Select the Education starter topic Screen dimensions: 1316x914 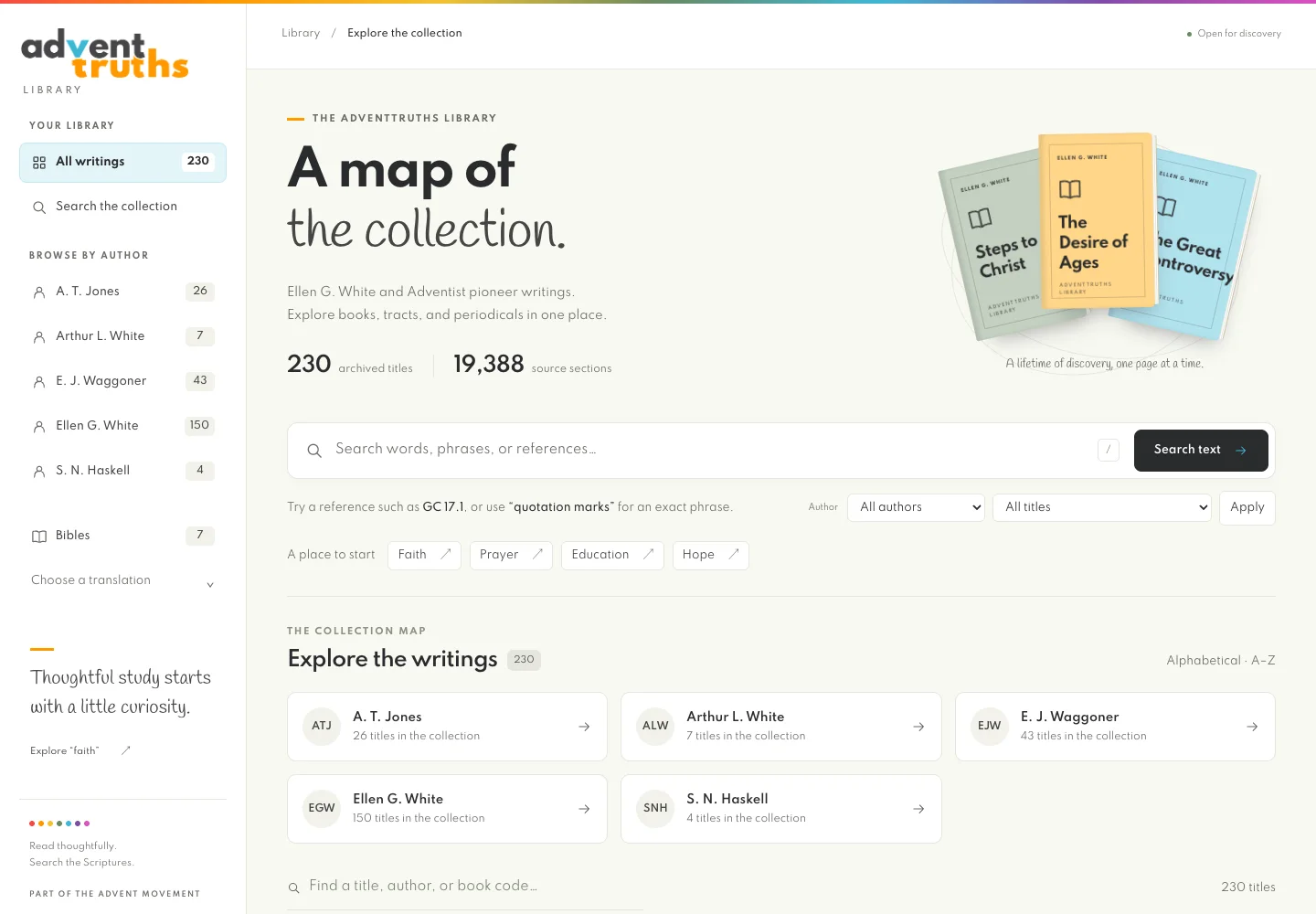(x=612, y=555)
